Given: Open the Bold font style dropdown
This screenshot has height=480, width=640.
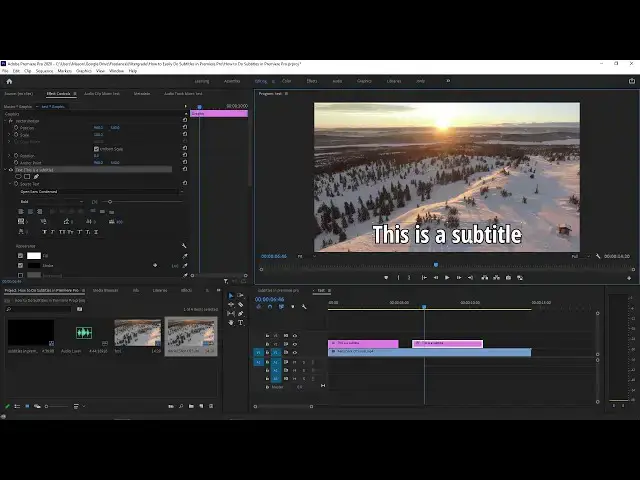Looking at the screenshot, I should pyautogui.click(x=50, y=201).
